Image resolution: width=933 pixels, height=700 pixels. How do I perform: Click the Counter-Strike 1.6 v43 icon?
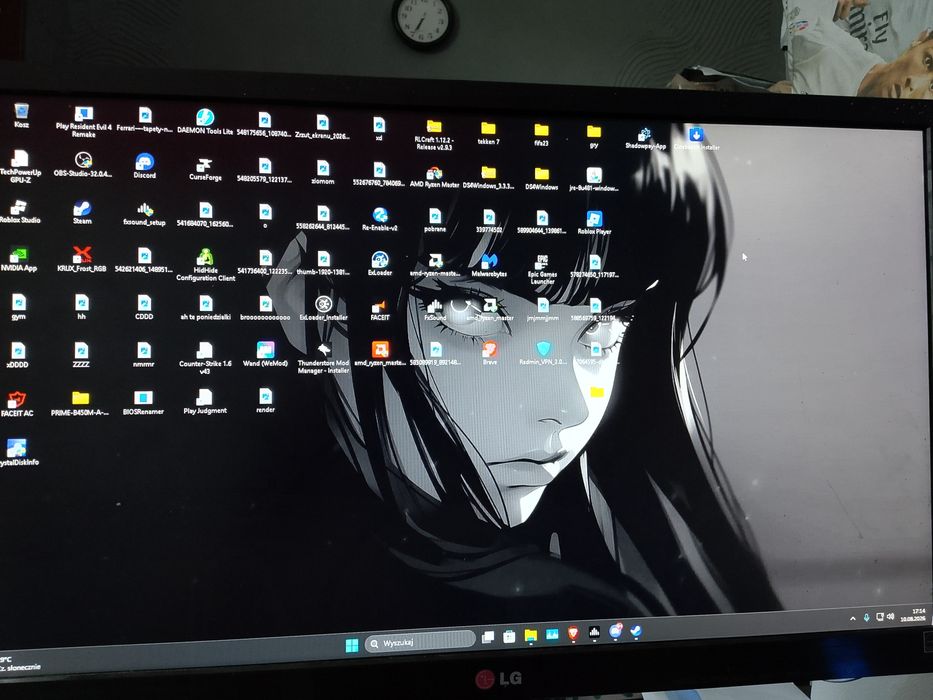[x=205, y=358]
